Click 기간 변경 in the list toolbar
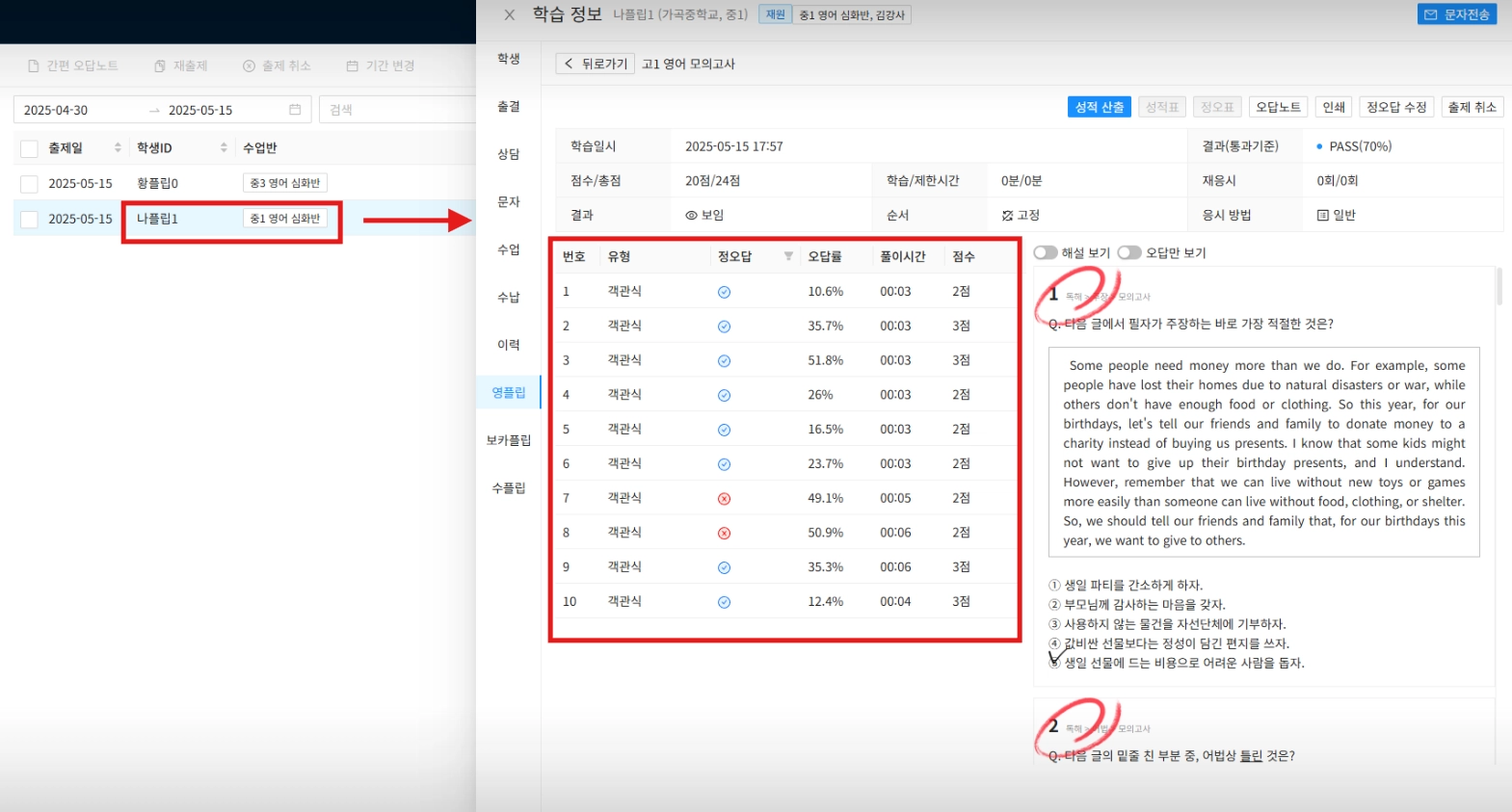Screen dimensions: 1512x812 pyautogui.click(x=381, y=65)
